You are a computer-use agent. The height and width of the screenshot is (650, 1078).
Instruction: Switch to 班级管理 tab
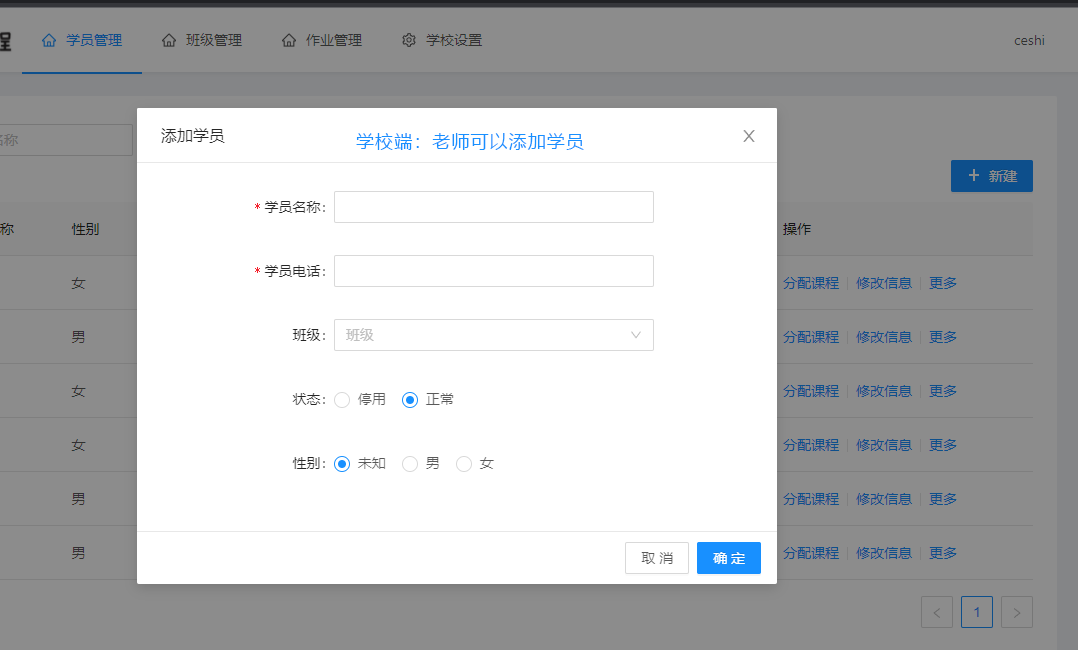(x=201, y=41)
